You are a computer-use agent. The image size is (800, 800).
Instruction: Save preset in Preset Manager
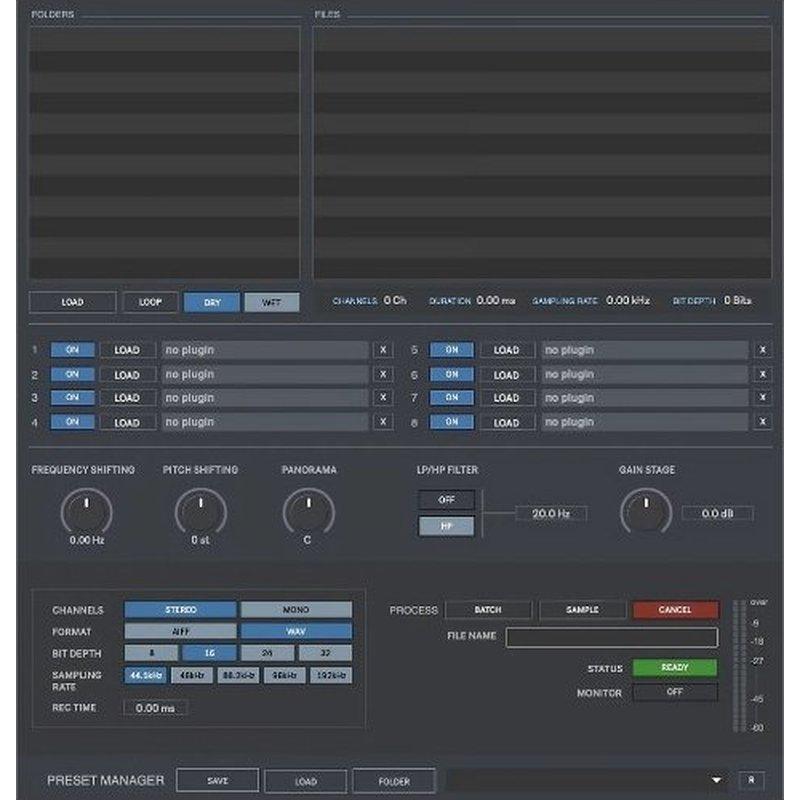pyautogui.click(x=217, y=781)
